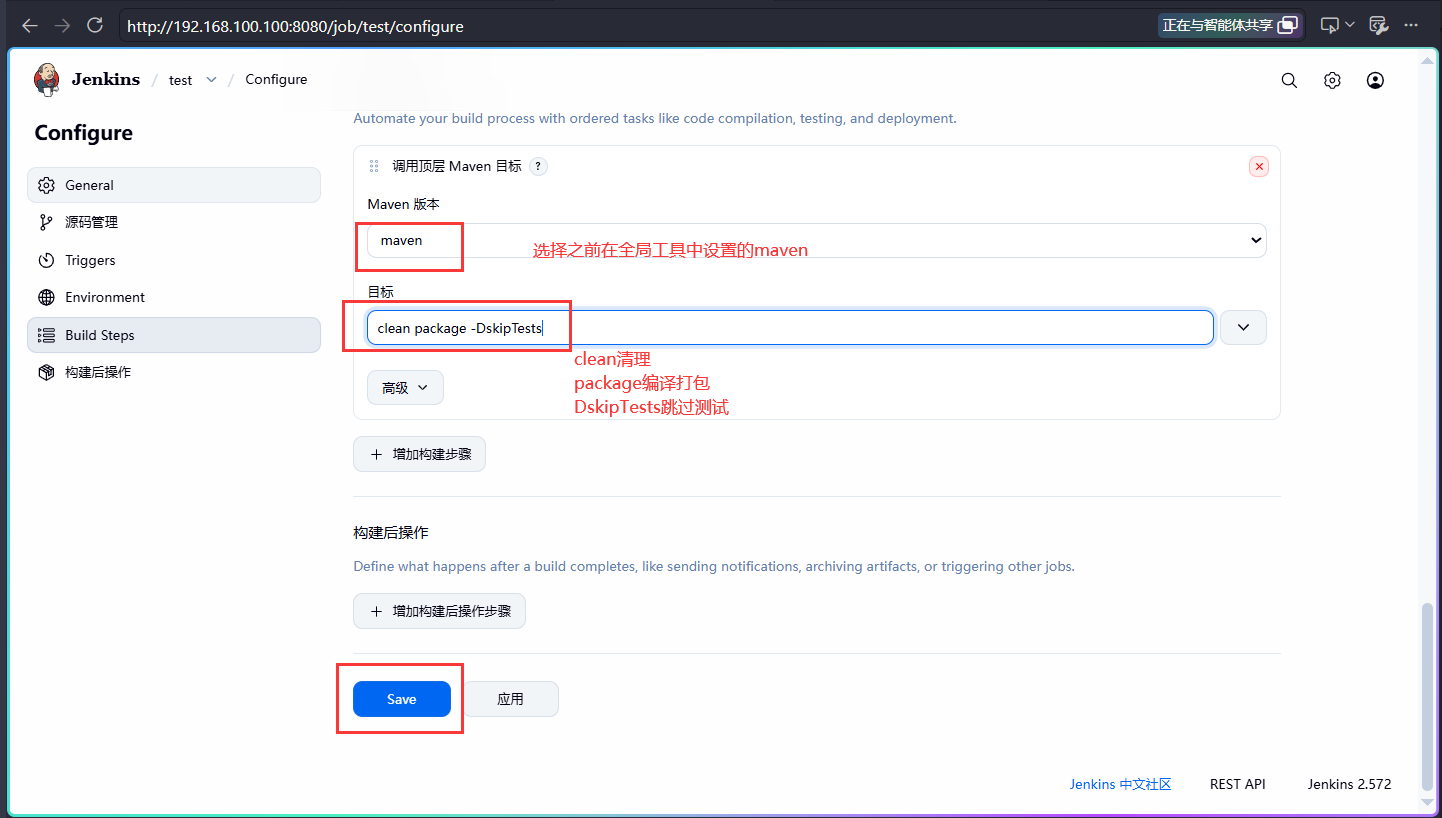The height and width of the screenshot is (818, 1442).
Task: Click browser forward arrow
Action: [62, 26]
